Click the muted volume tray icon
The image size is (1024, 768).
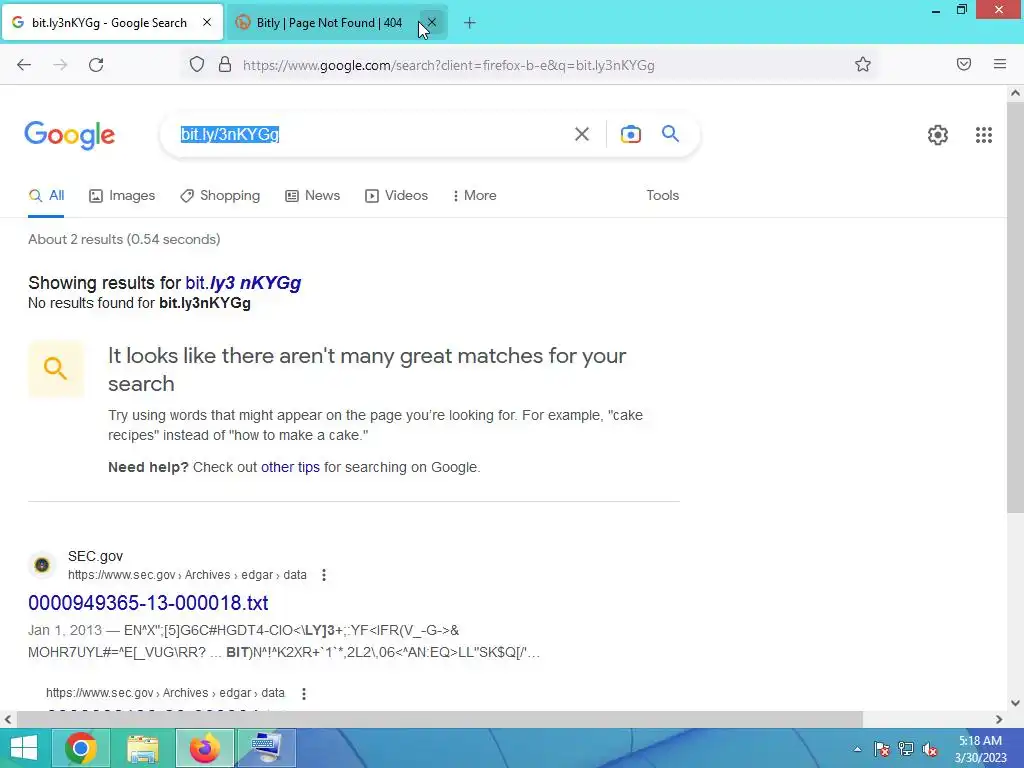930,749
